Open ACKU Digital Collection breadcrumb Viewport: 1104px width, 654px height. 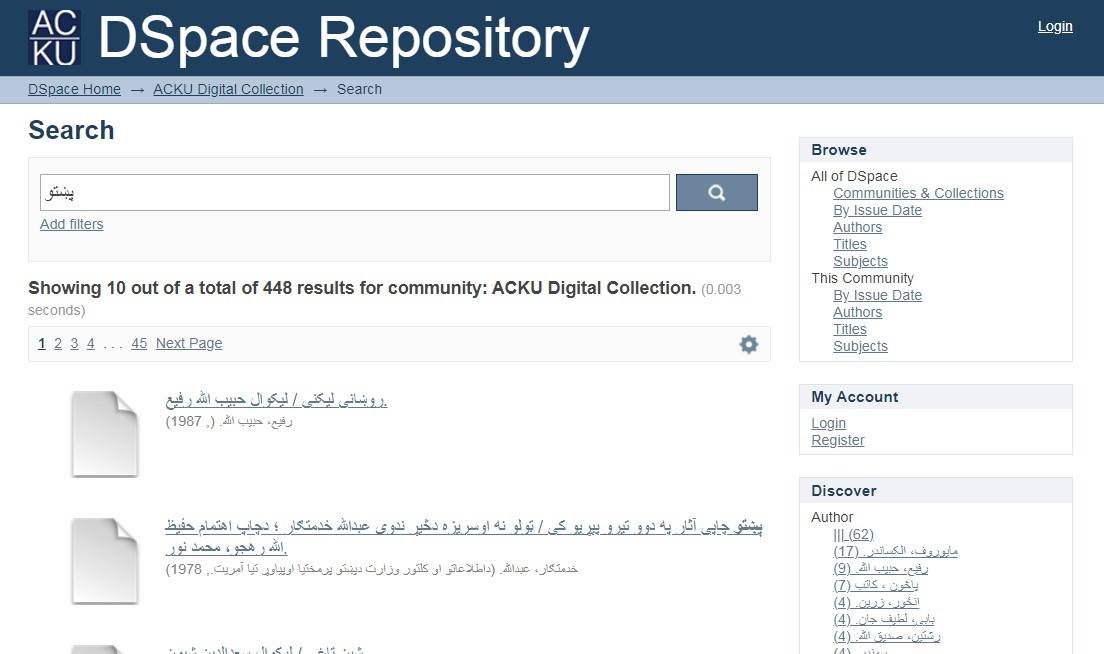coord(228,89)
